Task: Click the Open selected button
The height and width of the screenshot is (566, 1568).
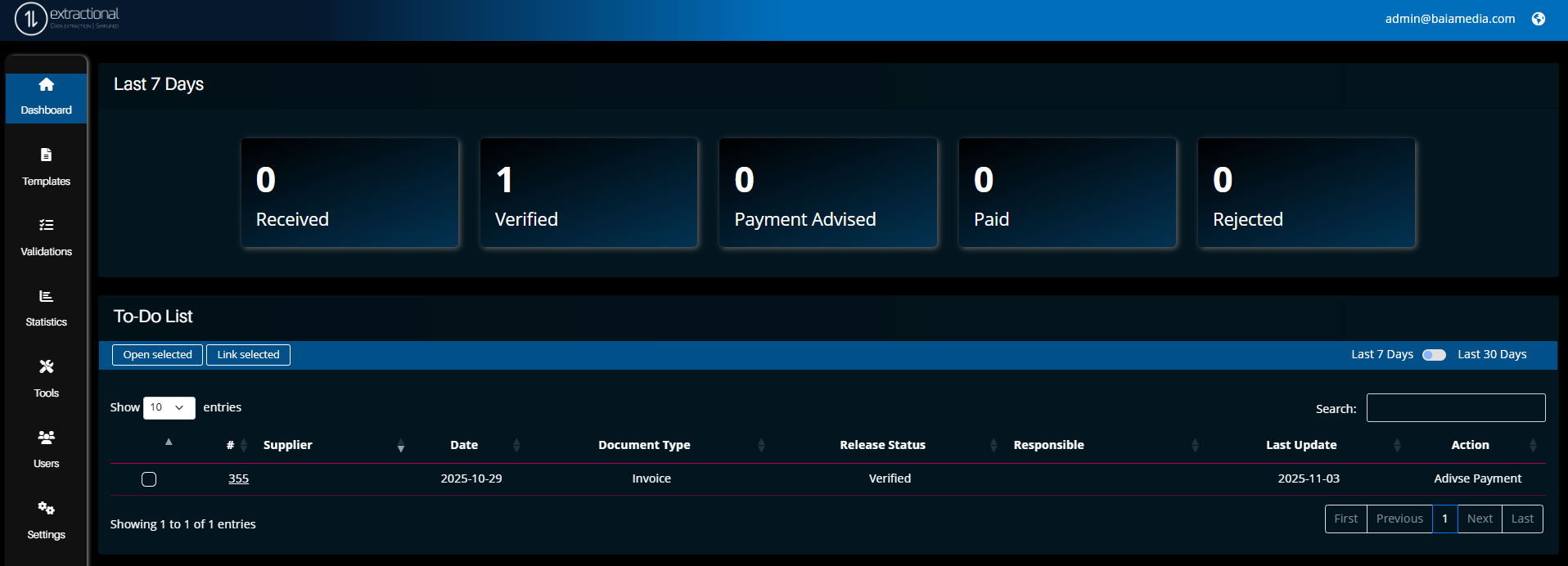Action: [x=157, y=355]
